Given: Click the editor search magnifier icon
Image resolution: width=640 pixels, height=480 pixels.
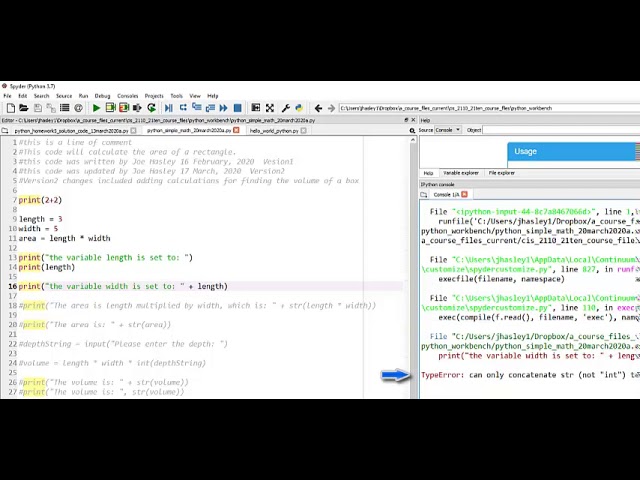Looking at the screenshot, I should point(412,131).
